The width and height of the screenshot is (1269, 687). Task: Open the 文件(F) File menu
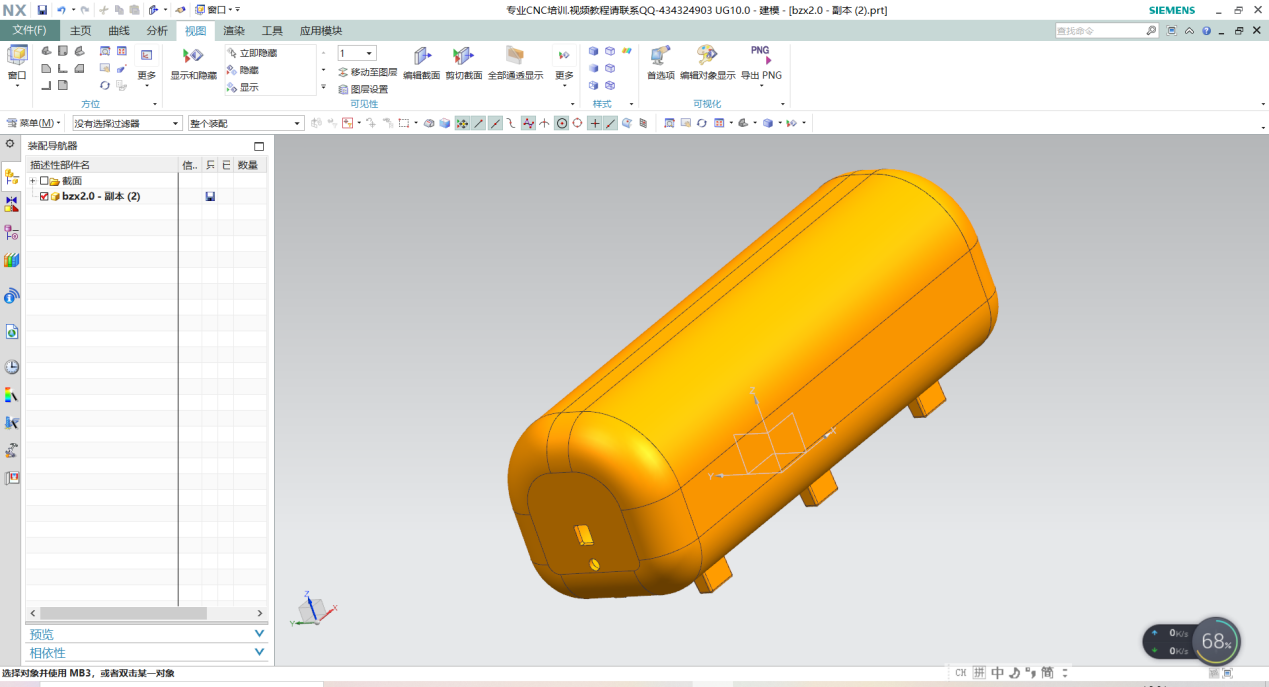coord(29,30)
